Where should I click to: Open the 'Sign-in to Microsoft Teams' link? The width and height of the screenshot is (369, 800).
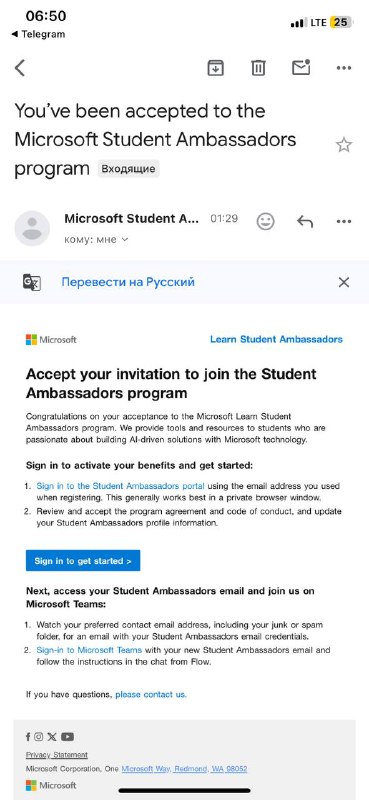coord(89,650)
